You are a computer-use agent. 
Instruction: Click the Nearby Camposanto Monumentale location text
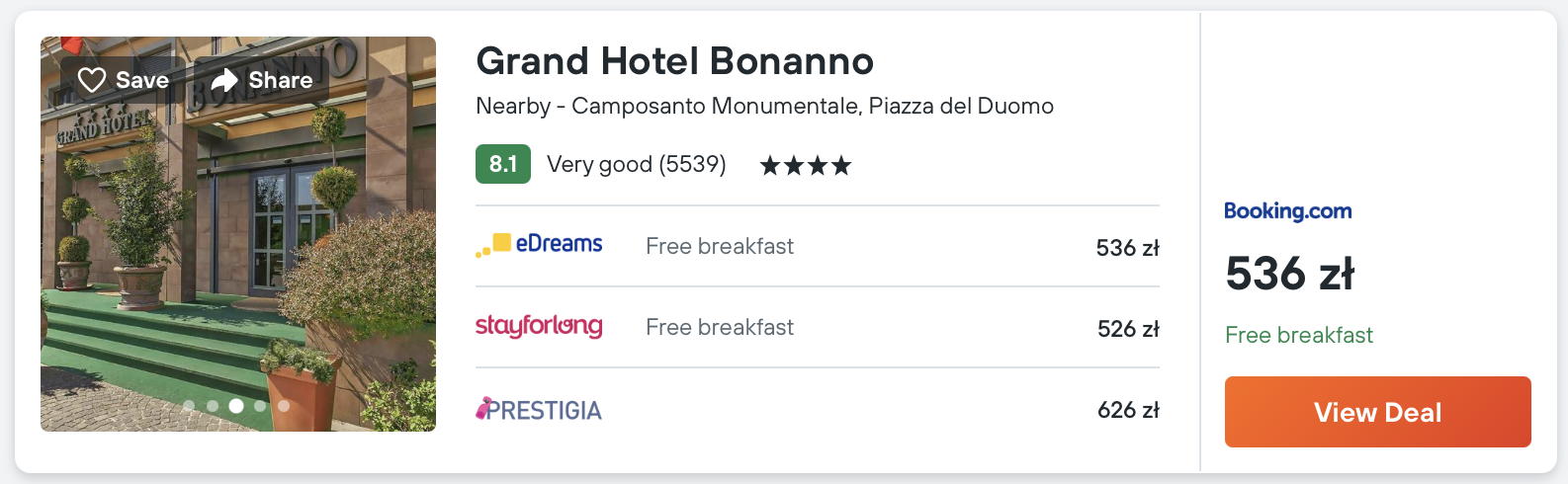pyautogui.click(x=764, y=106)
